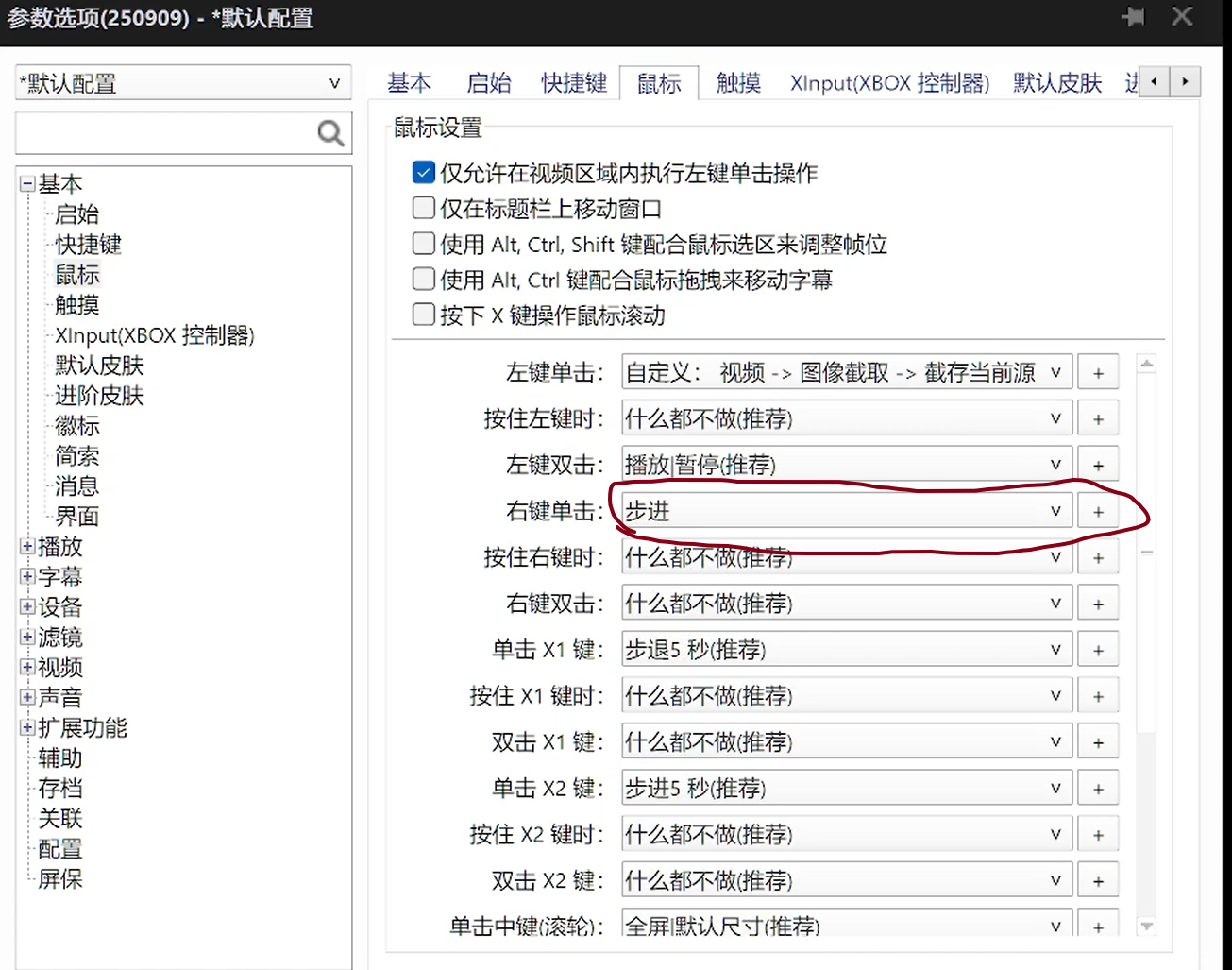Uncheck 仅允许在视频区域内执行左键单击操作

[424, 173]
